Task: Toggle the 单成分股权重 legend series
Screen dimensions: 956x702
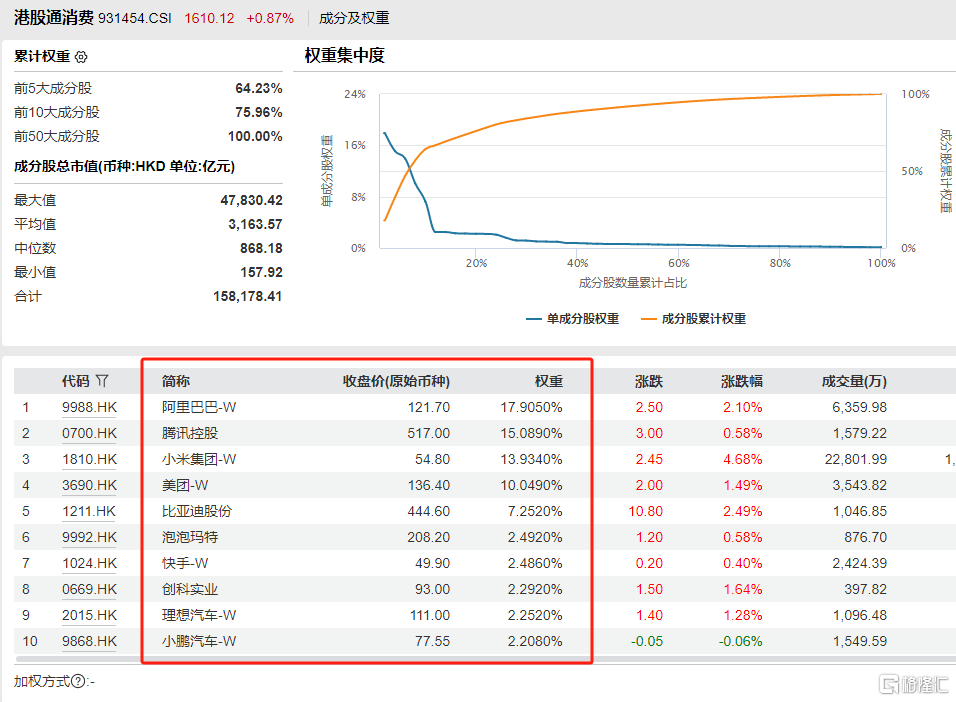Action: pyautogui.click(x=573, y=318)
